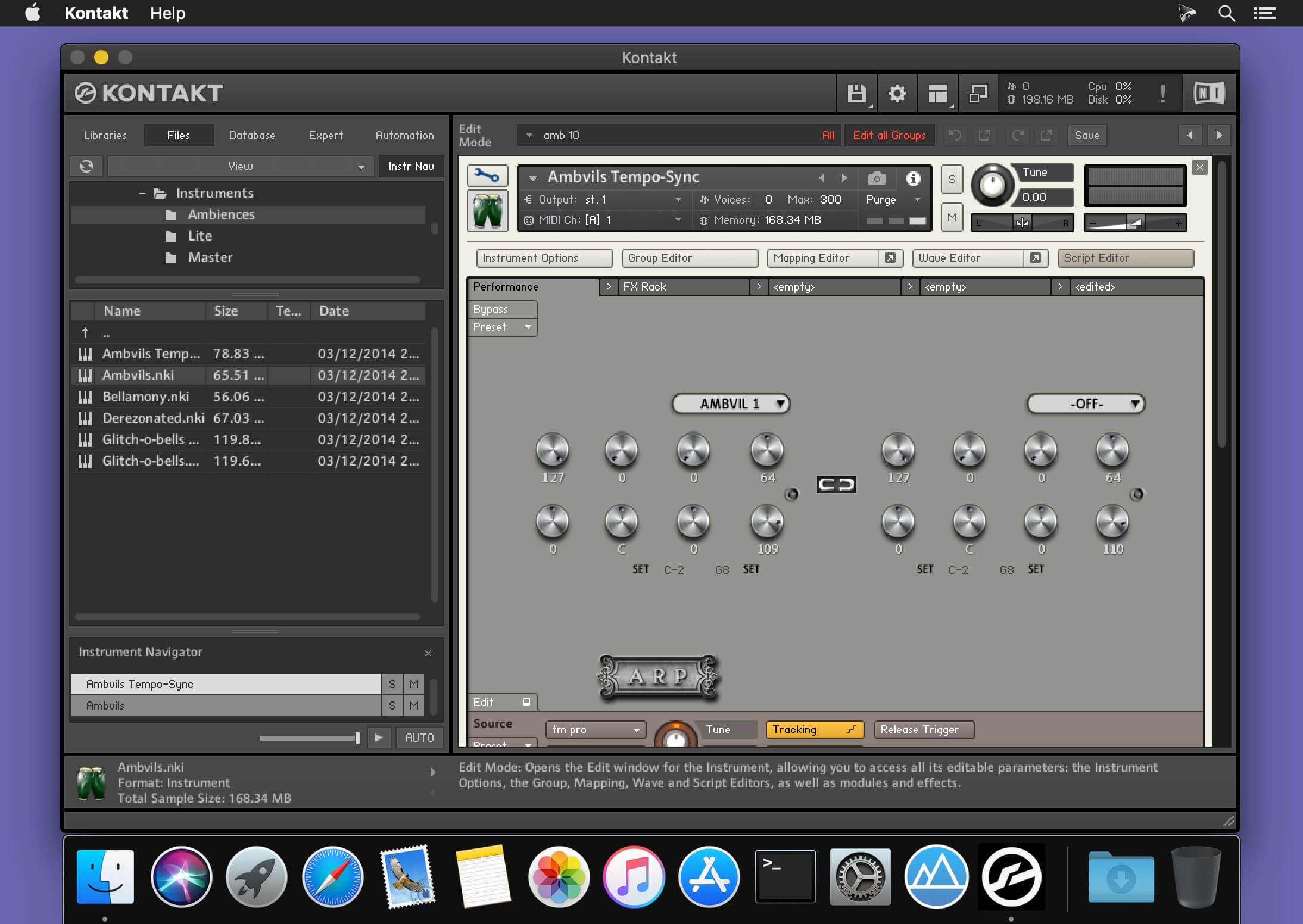The height and width of the screenshot is (924, 1303).
Task: Open Kontakt options gear icon
Action: (x=897, y=93)
